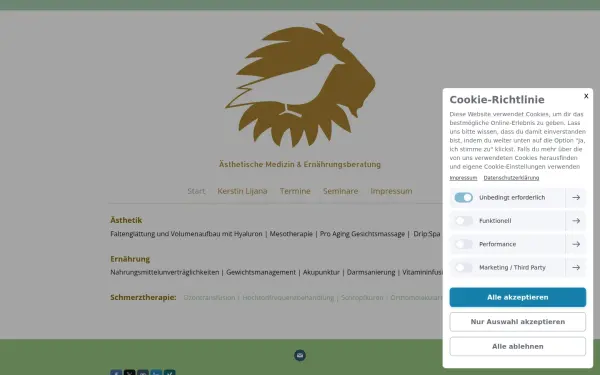This screenshot has width=600, height=375.
Task: Click the 'Akupunktur' text
Action: 321,272
